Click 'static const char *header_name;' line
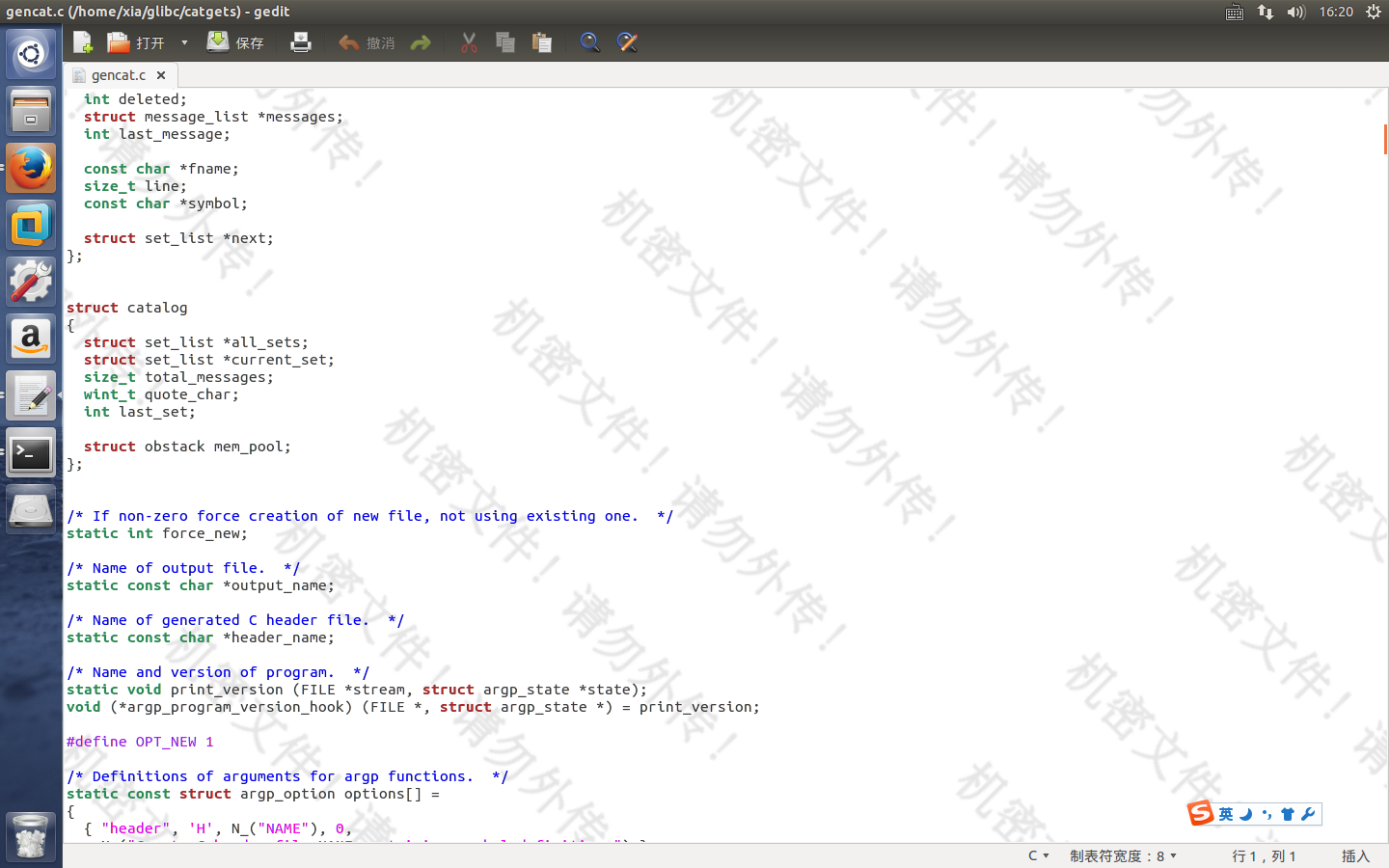The width and height of the screenshot is (1389, 868). point(200,637)
